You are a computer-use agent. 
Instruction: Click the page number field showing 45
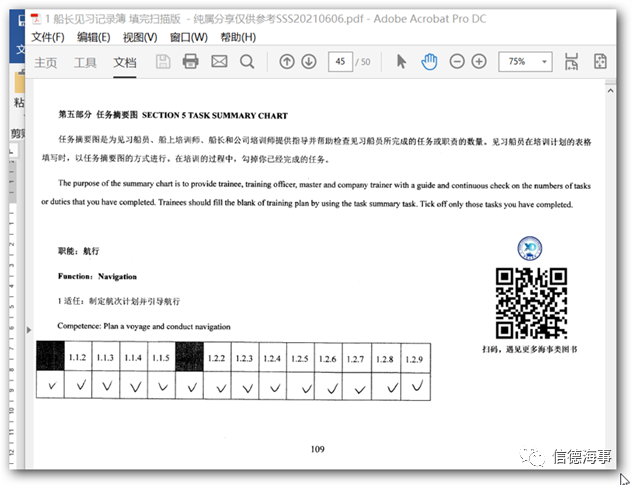pyautogui.click(x=340, y=62)
